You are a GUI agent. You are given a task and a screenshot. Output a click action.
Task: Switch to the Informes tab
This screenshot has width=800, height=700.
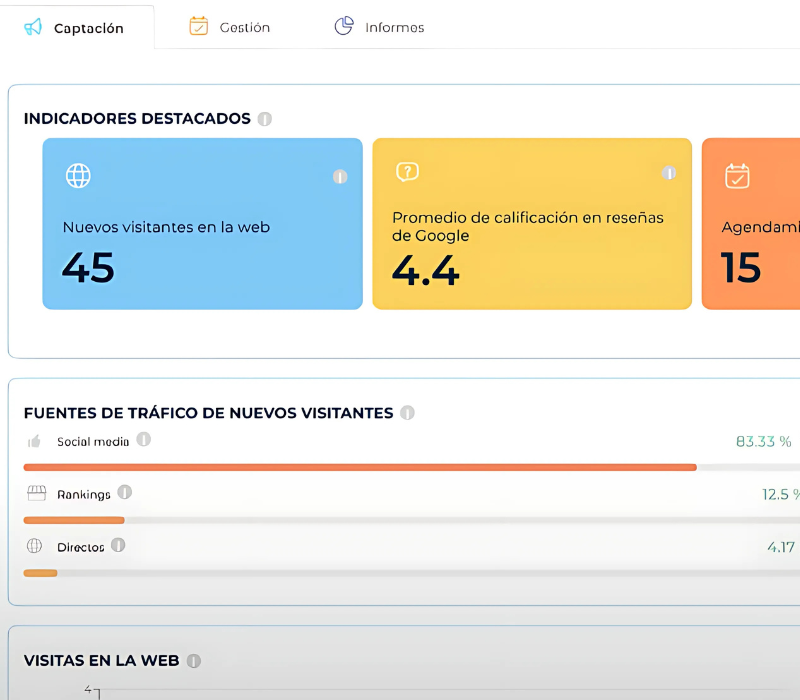coord(379,27)
